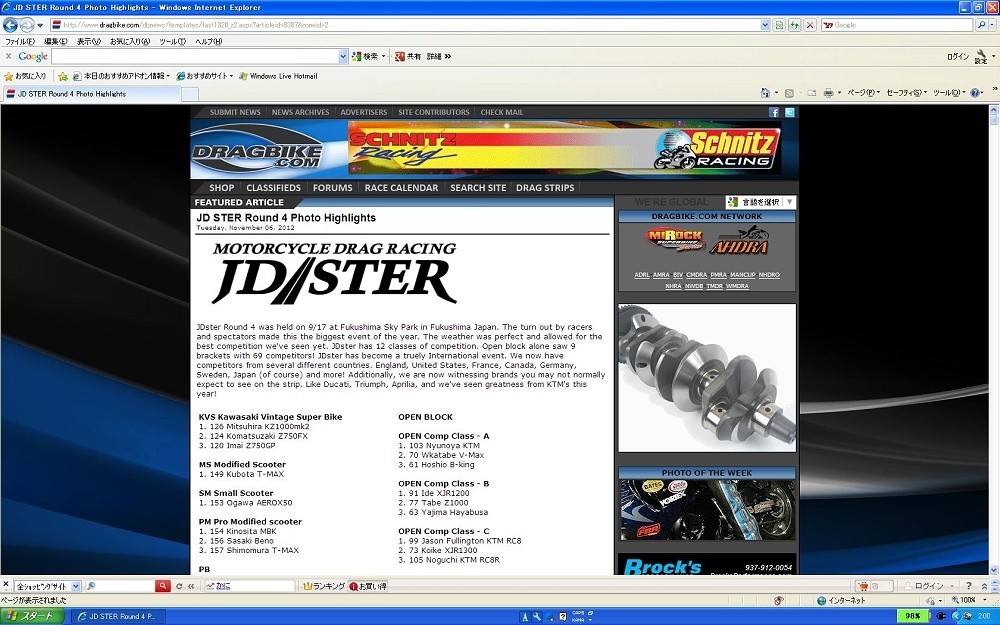1000x625 pixels.
Task: Click the red search button in the bottom shopping toolbar
Action: click(163, 585)
